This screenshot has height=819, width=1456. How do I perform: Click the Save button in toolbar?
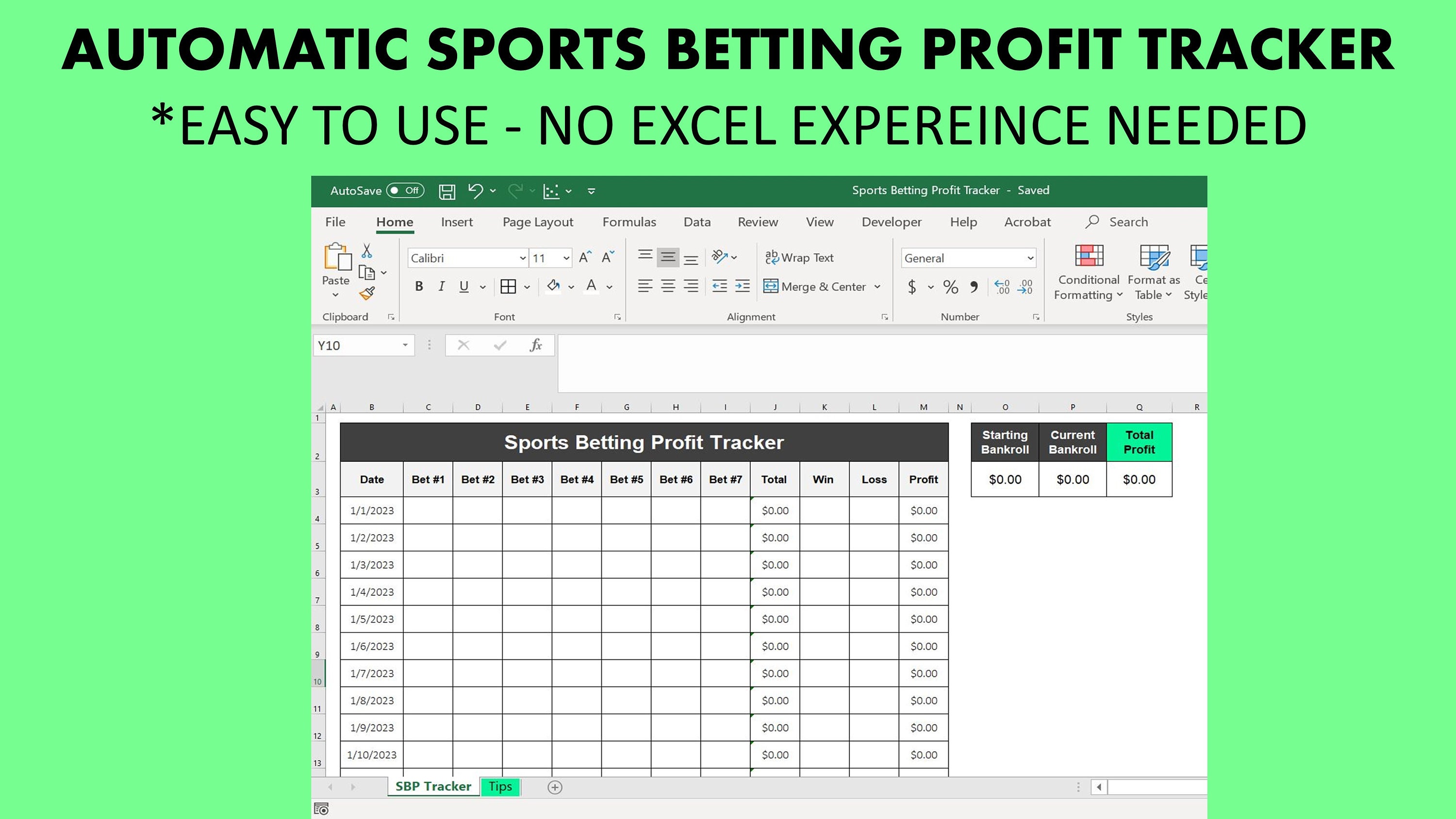click(x=448, y=190)
